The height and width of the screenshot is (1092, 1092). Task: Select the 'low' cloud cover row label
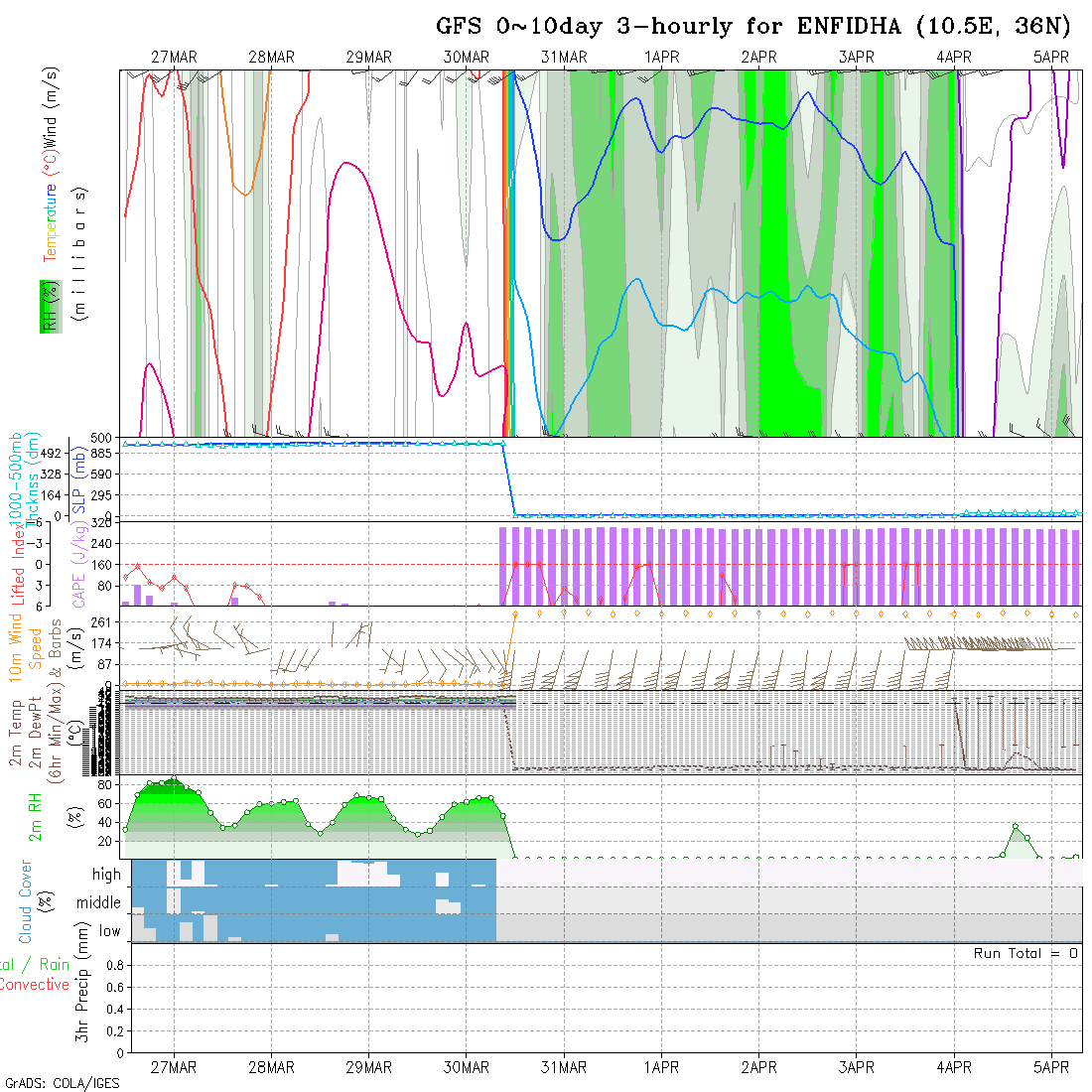(x=109, y=931)
